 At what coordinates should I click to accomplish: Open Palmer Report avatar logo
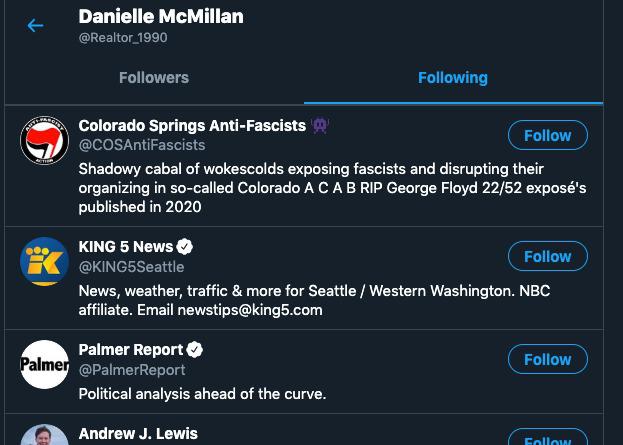[44, 365]
